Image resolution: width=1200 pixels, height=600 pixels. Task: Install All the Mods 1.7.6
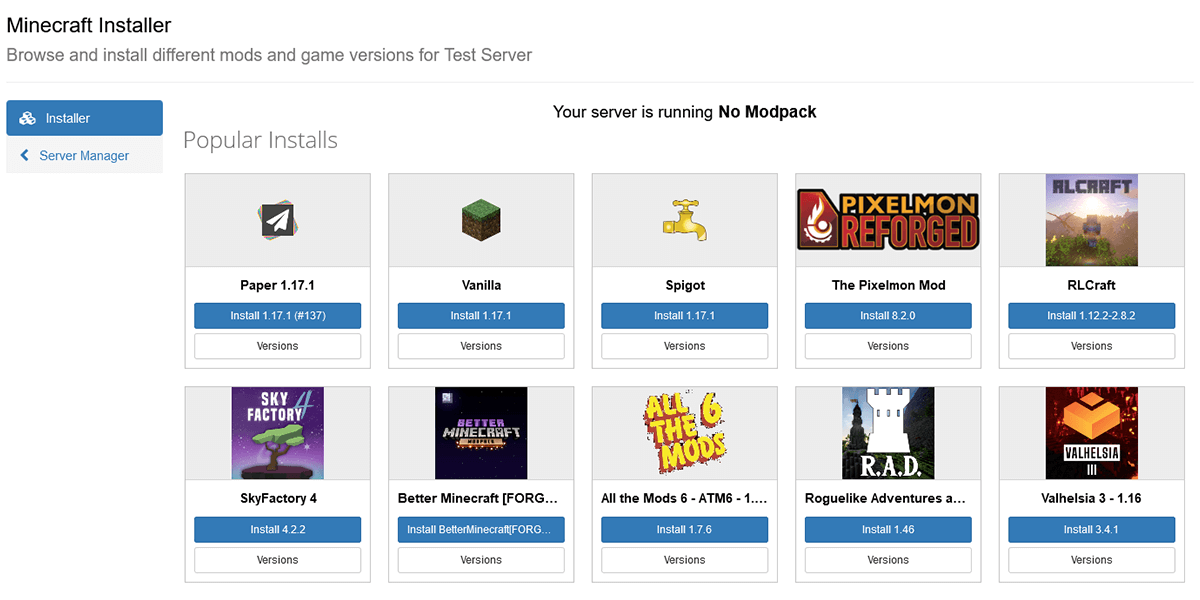click(685, 530)
